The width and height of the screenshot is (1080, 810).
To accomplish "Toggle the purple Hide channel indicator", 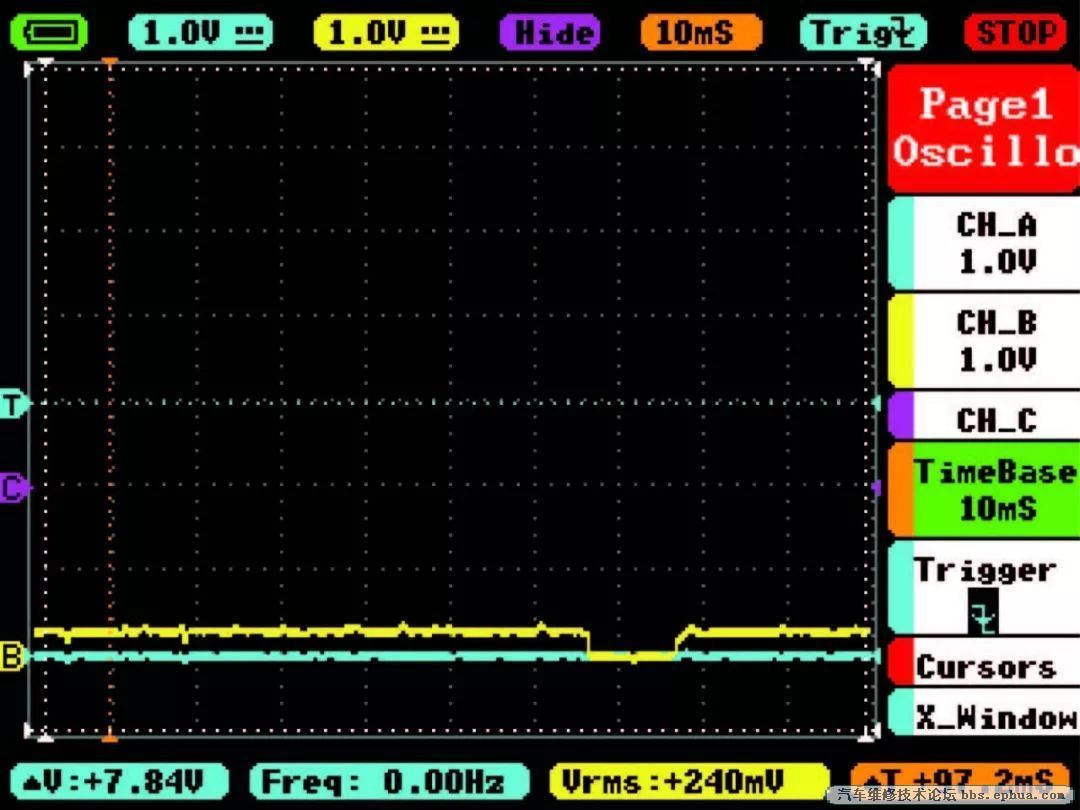I will pos(550,32).
